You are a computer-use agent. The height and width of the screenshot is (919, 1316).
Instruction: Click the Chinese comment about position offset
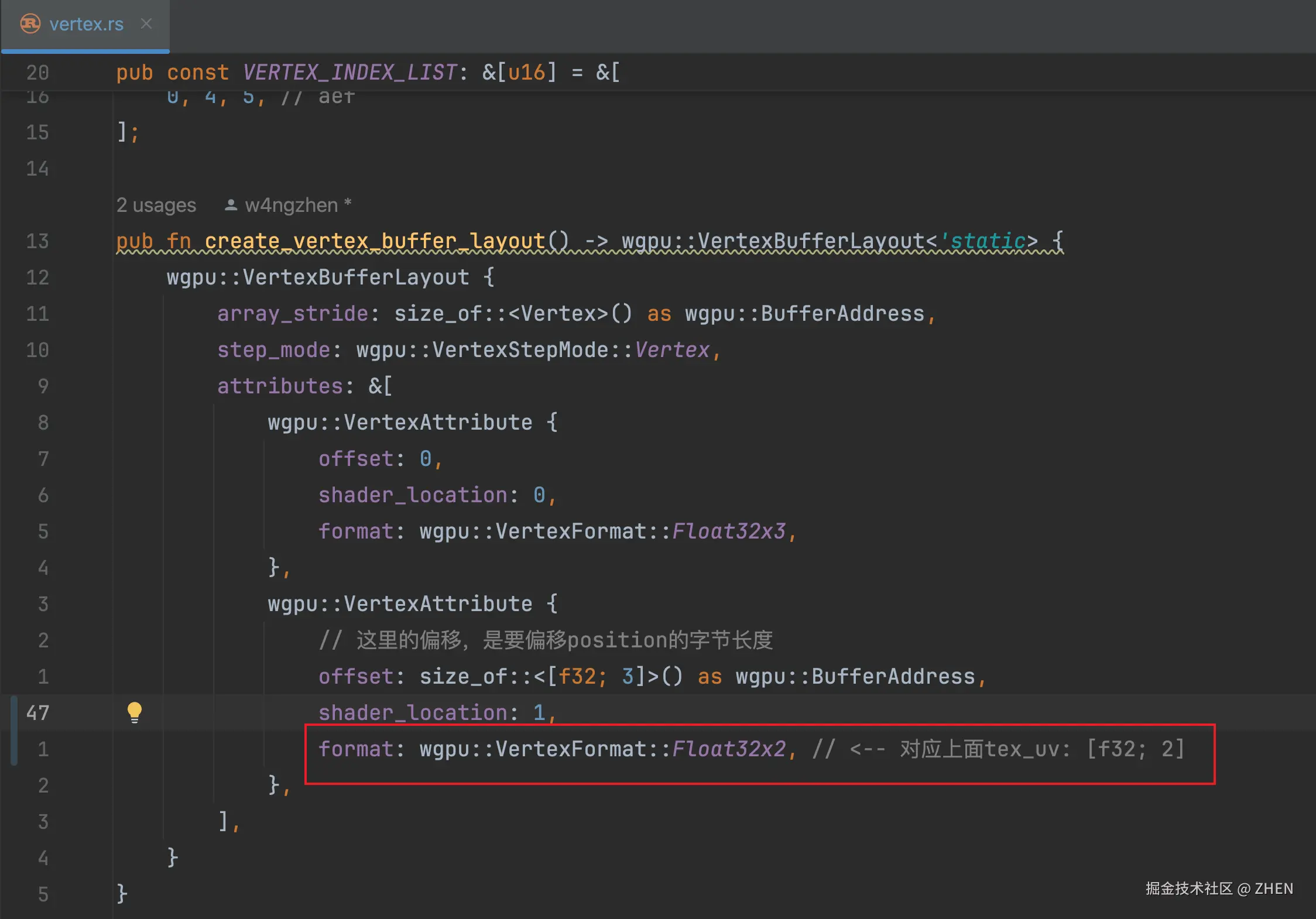point(546,640)
